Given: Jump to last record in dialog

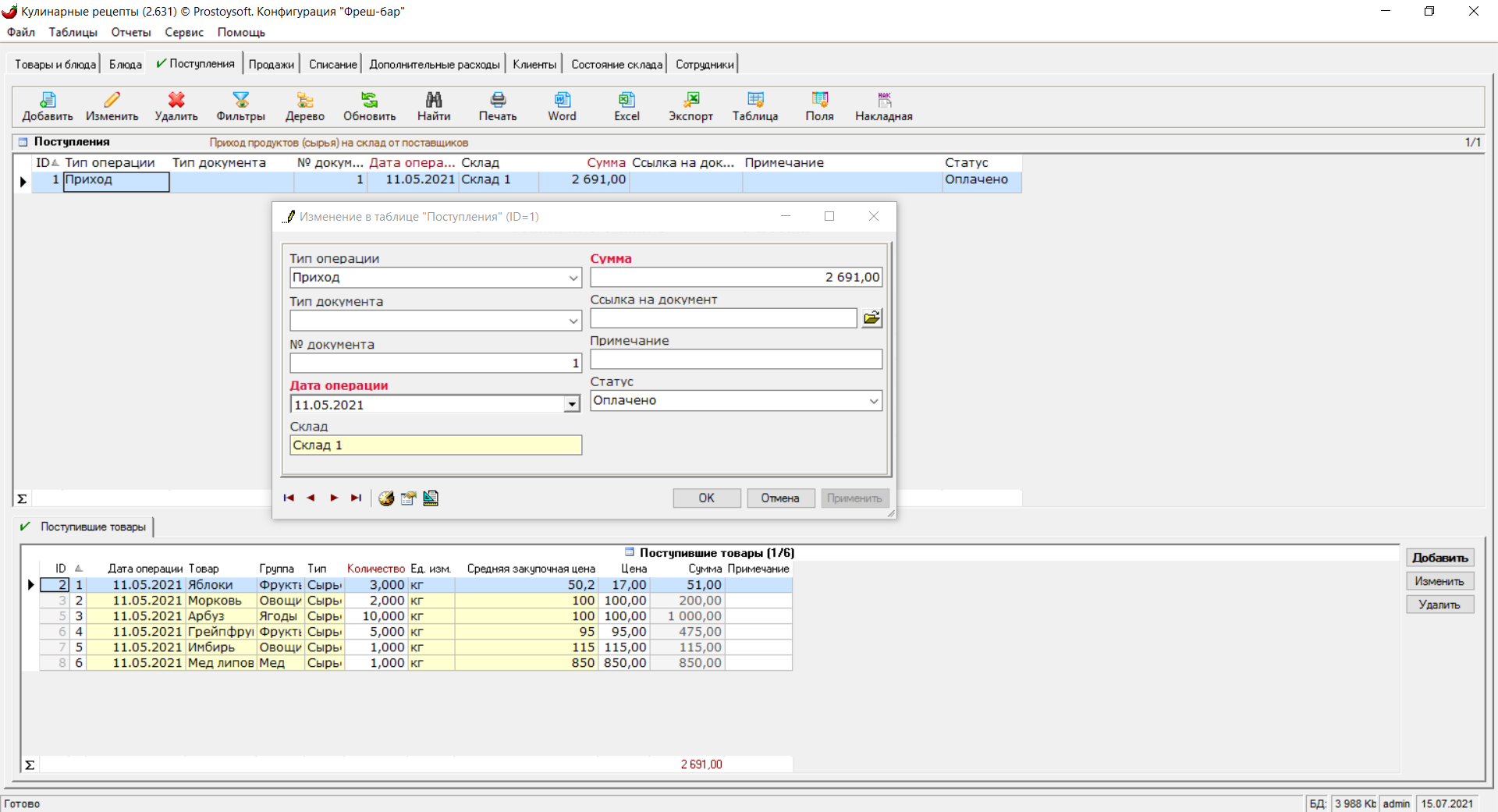Looking at the screenshot, I should coord(357,498).
